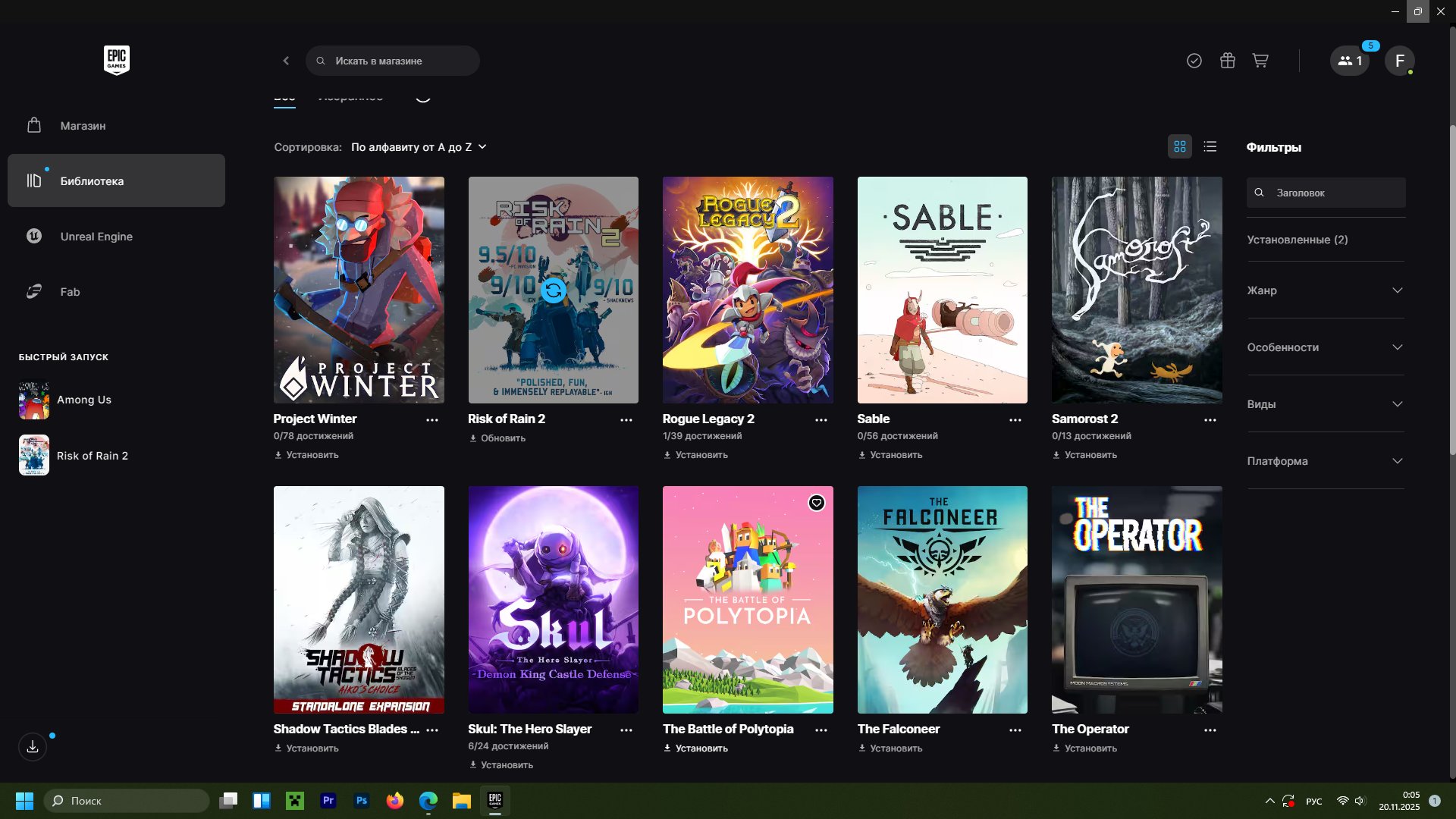
Task: Open friends list icon
Action: (1349, 61)
